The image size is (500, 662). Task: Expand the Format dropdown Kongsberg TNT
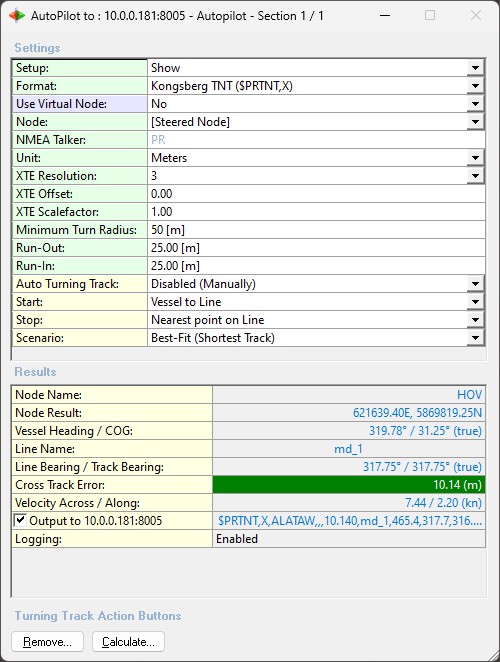pos(476,86)
